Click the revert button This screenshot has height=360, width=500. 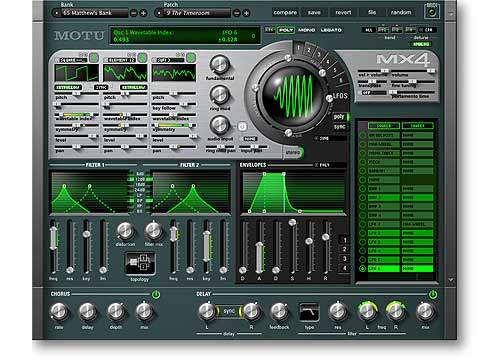pyautogui.click(x=343, y=13)
